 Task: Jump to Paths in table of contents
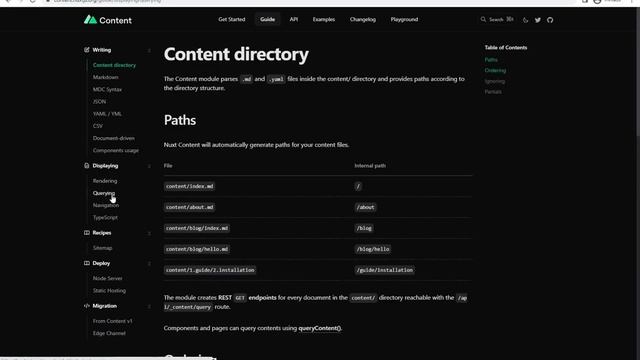click(491, 60)
